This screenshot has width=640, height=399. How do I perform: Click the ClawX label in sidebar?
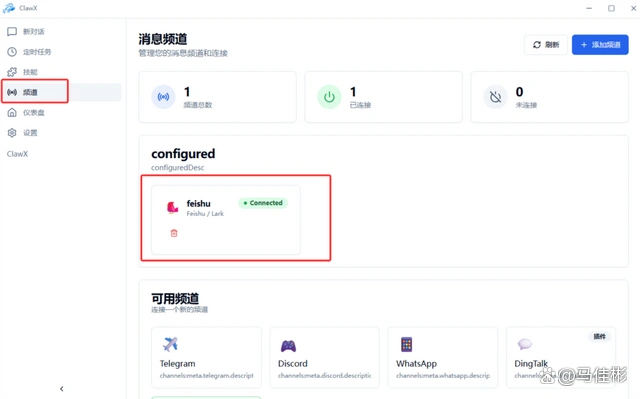pos(17,154)
